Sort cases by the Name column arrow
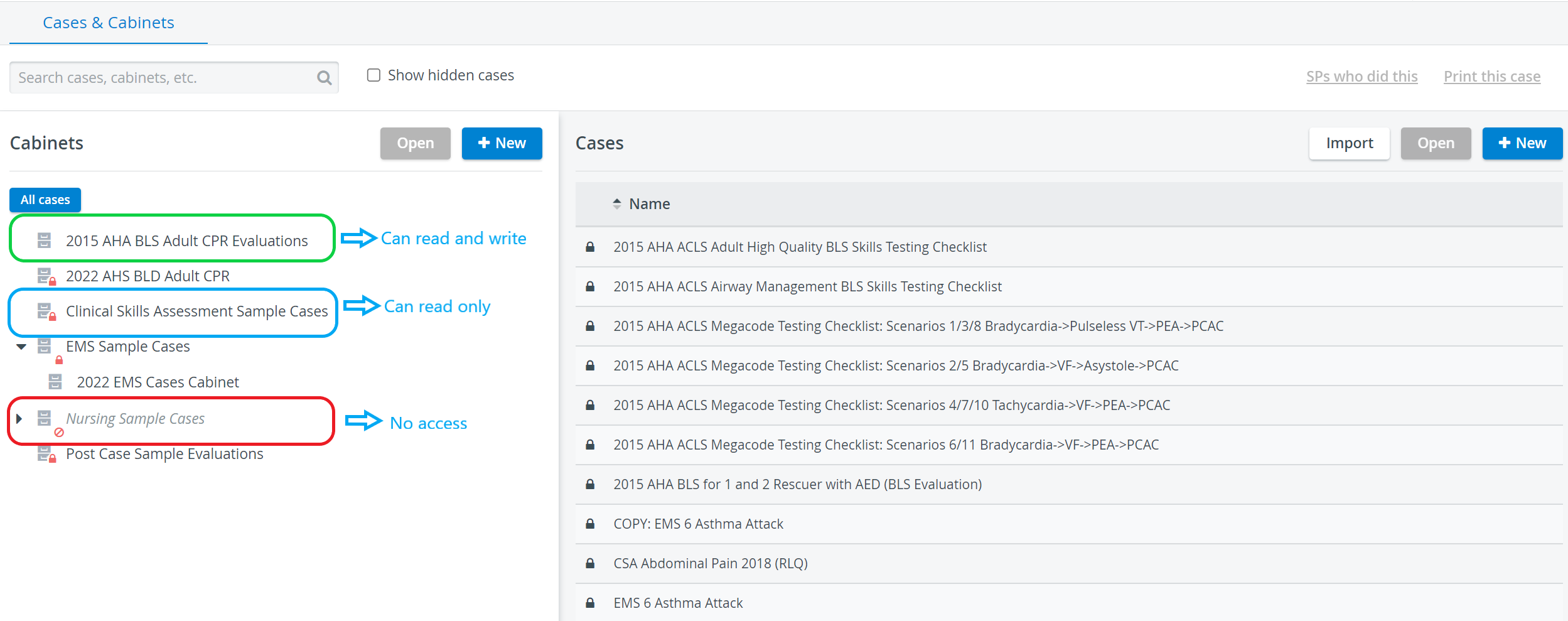 pos(617,204)
